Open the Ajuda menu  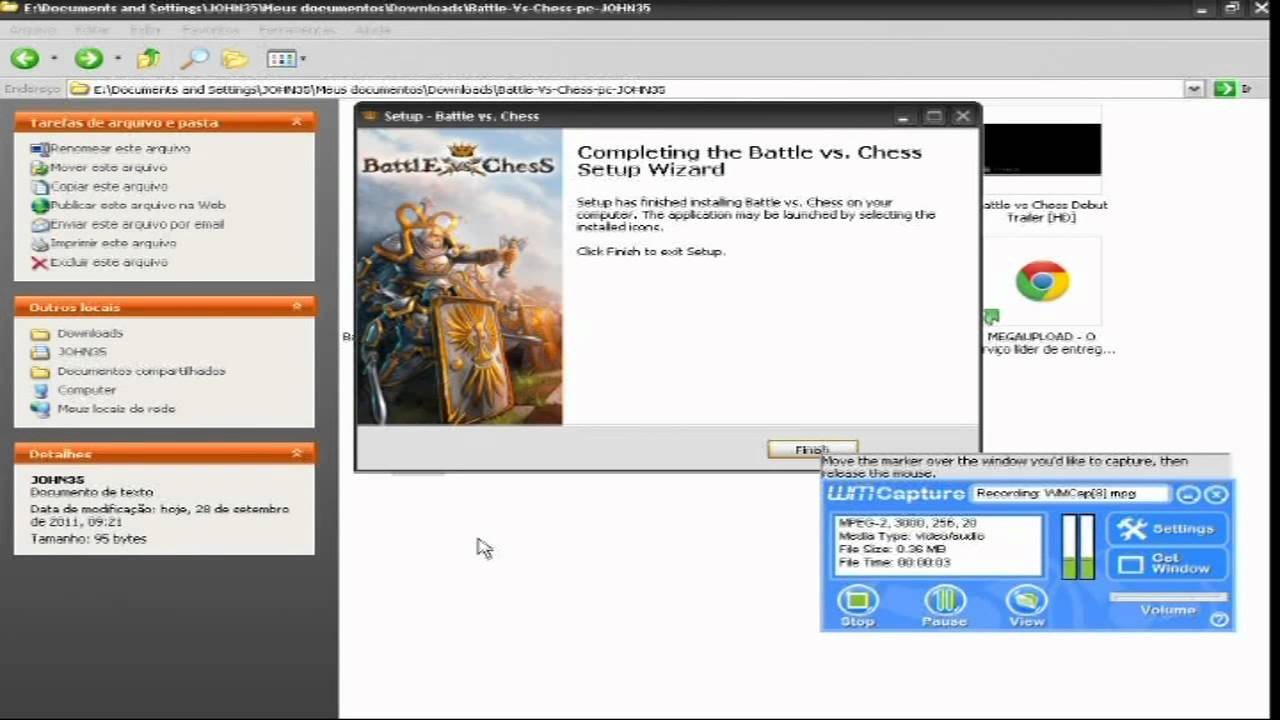[x=373, y=30]
